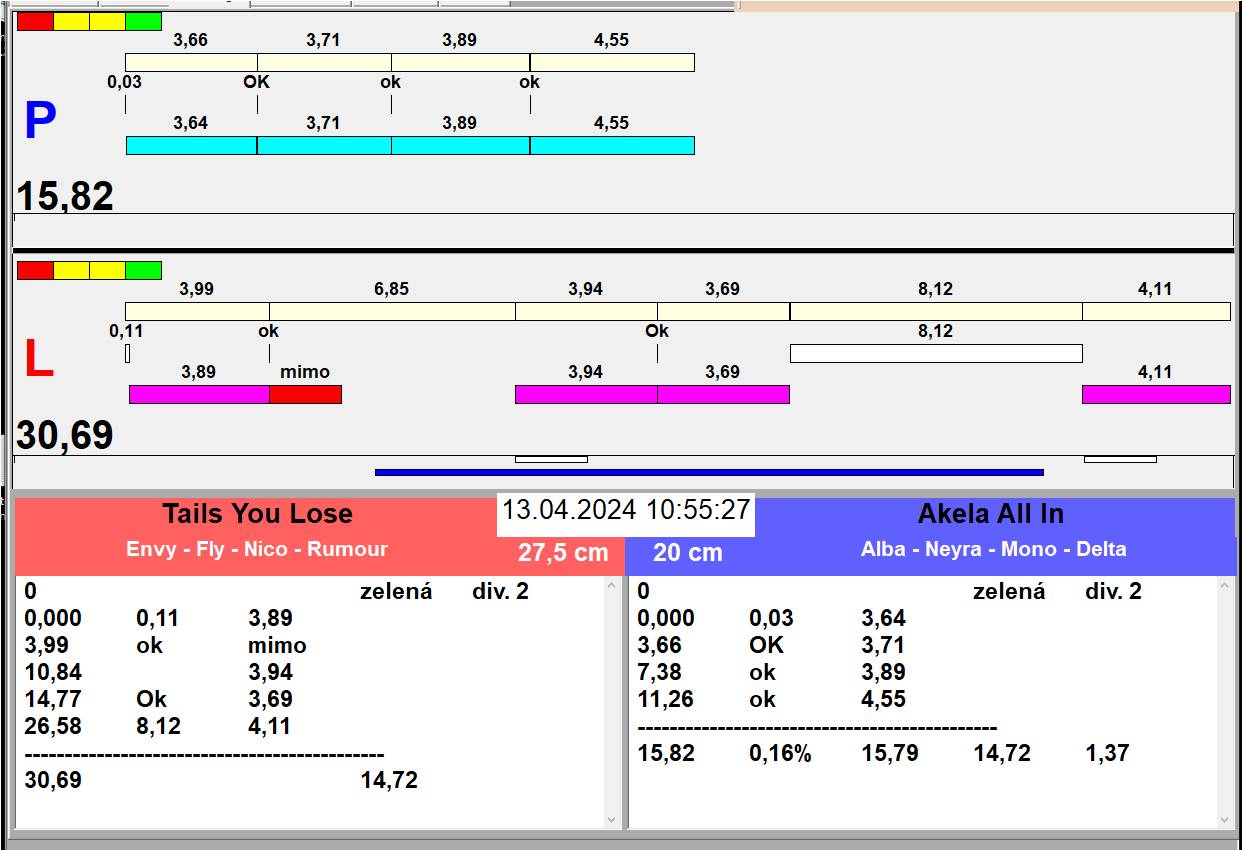Click the date and time field 13.04.2024
This screenshot has height=850, width=1242.
(625, 510)
